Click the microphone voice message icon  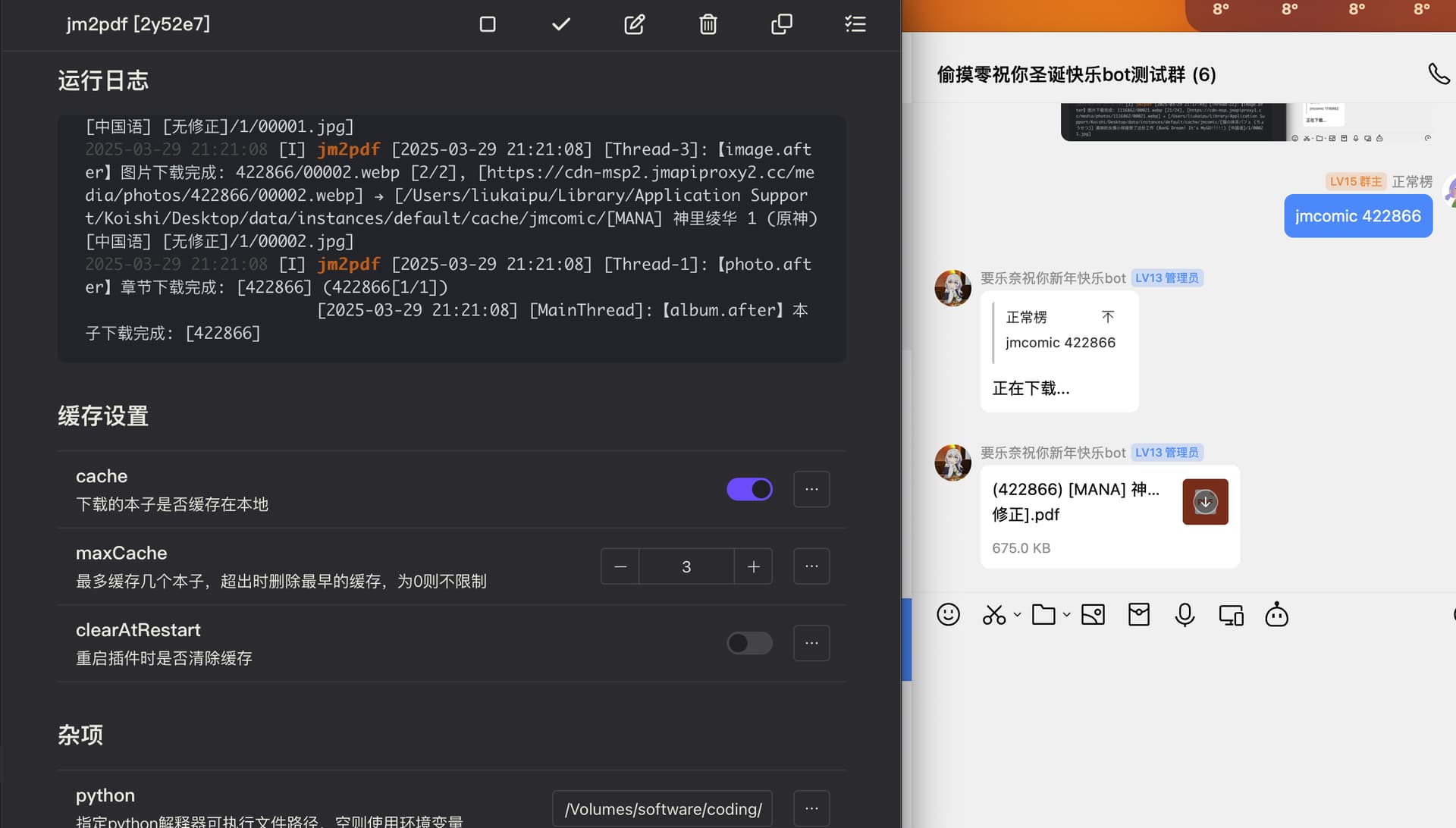[1185, 614]
